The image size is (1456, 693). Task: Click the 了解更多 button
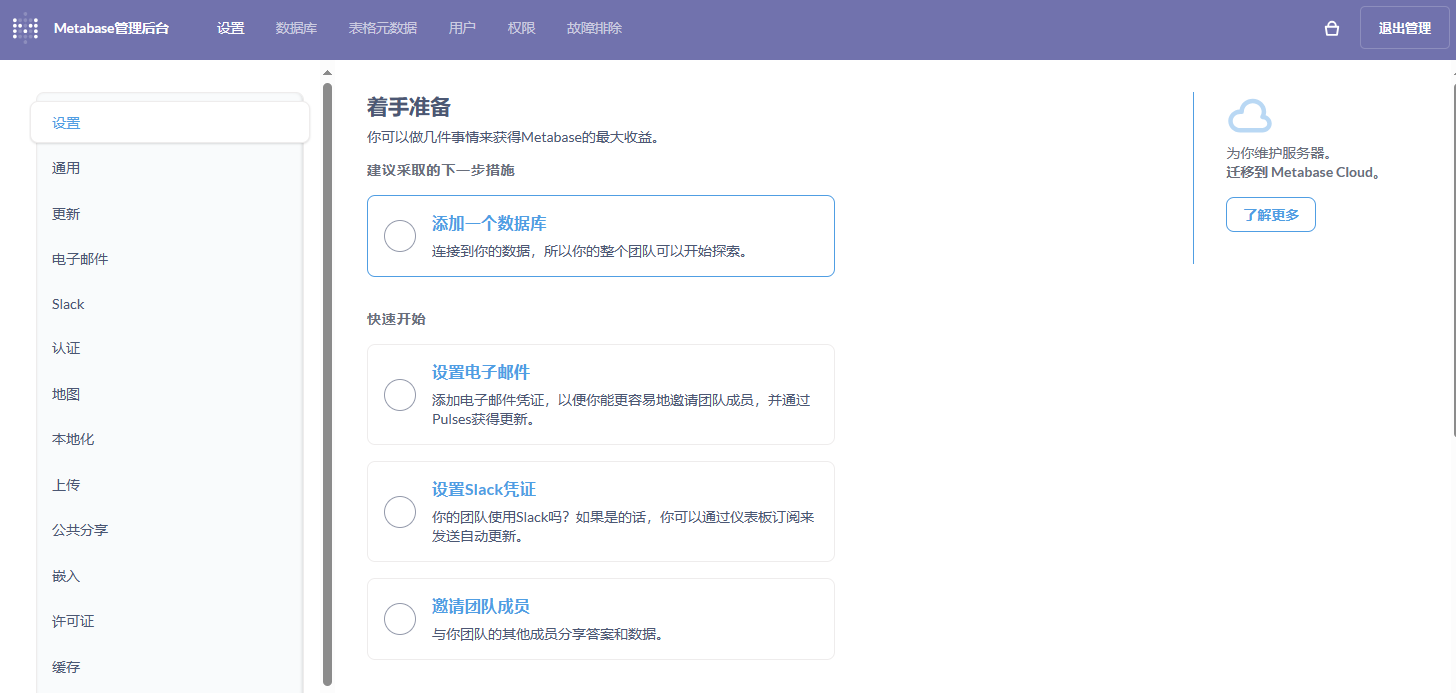1270,215
